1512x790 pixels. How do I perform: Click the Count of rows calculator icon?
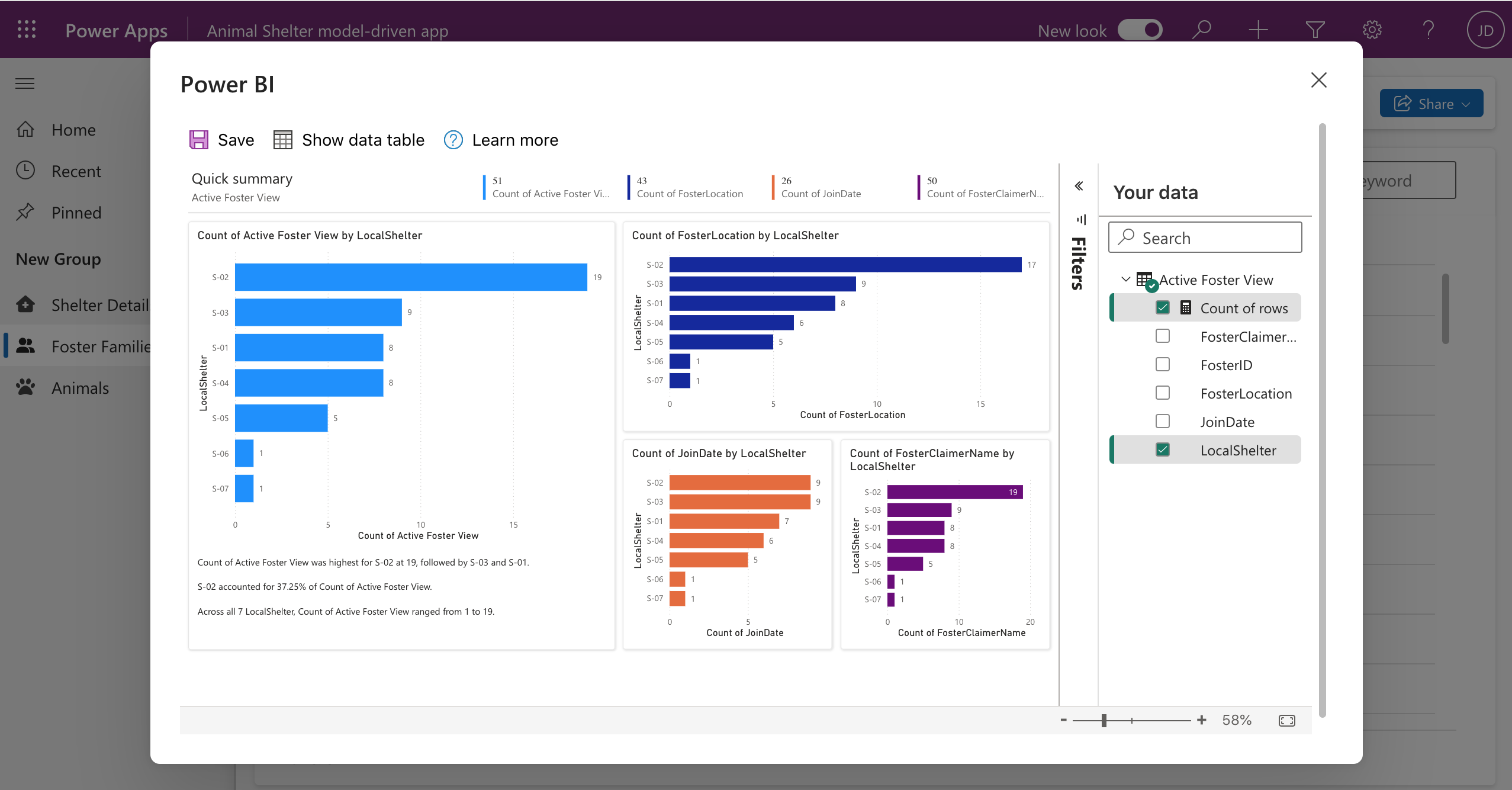click(1185, 307)
